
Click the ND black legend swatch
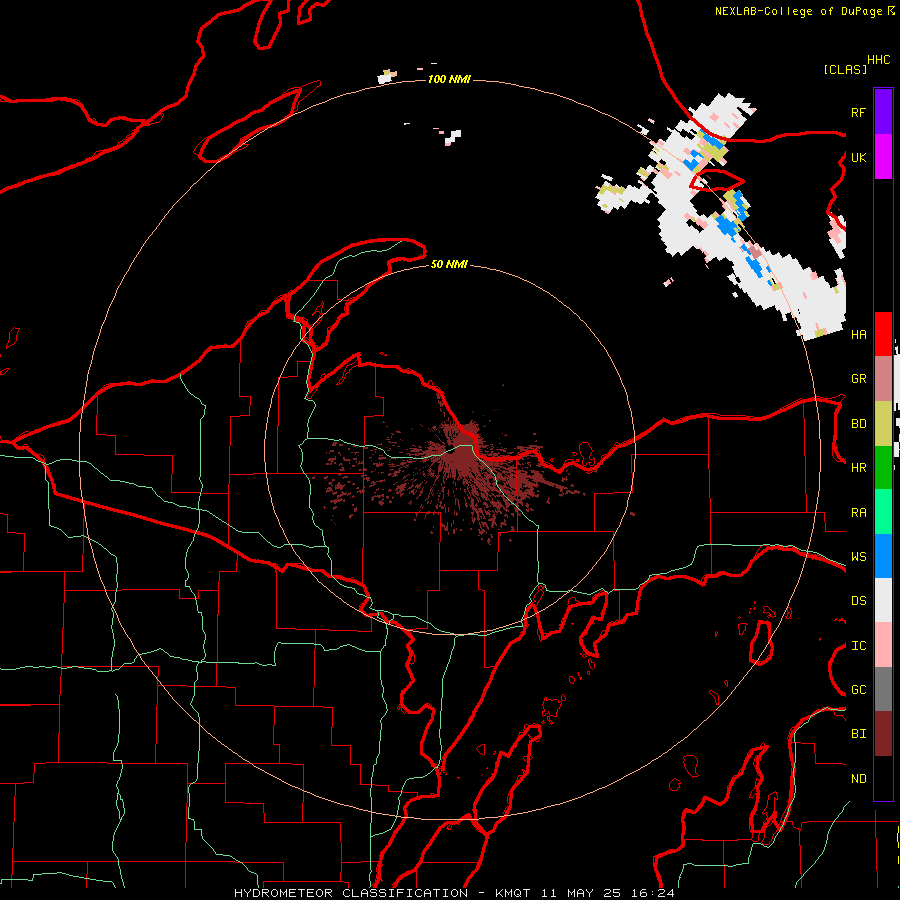coord(883,778)
